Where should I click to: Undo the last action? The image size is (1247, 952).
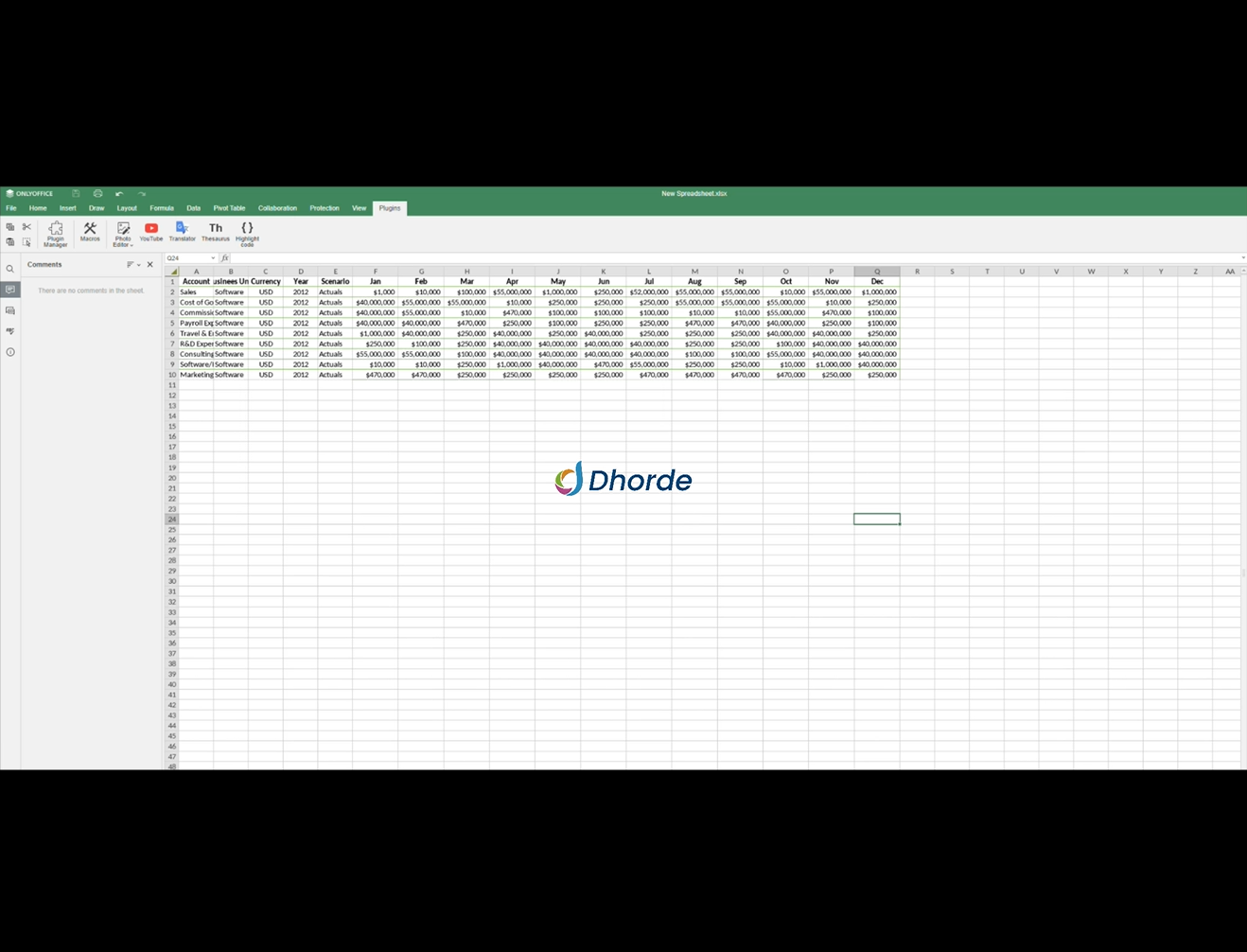(x=119, y=193)
